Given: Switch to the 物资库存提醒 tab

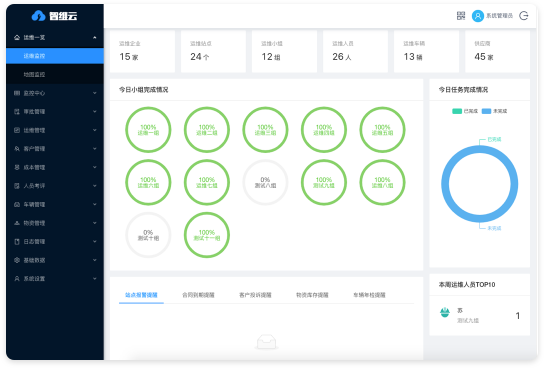Looking at the screenshot, I should coord(312,295).
